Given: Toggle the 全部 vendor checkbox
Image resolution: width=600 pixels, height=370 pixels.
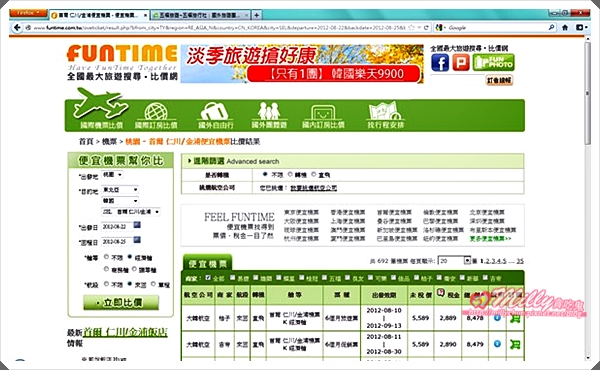Looking at the screenshot, I should (208, 278).
